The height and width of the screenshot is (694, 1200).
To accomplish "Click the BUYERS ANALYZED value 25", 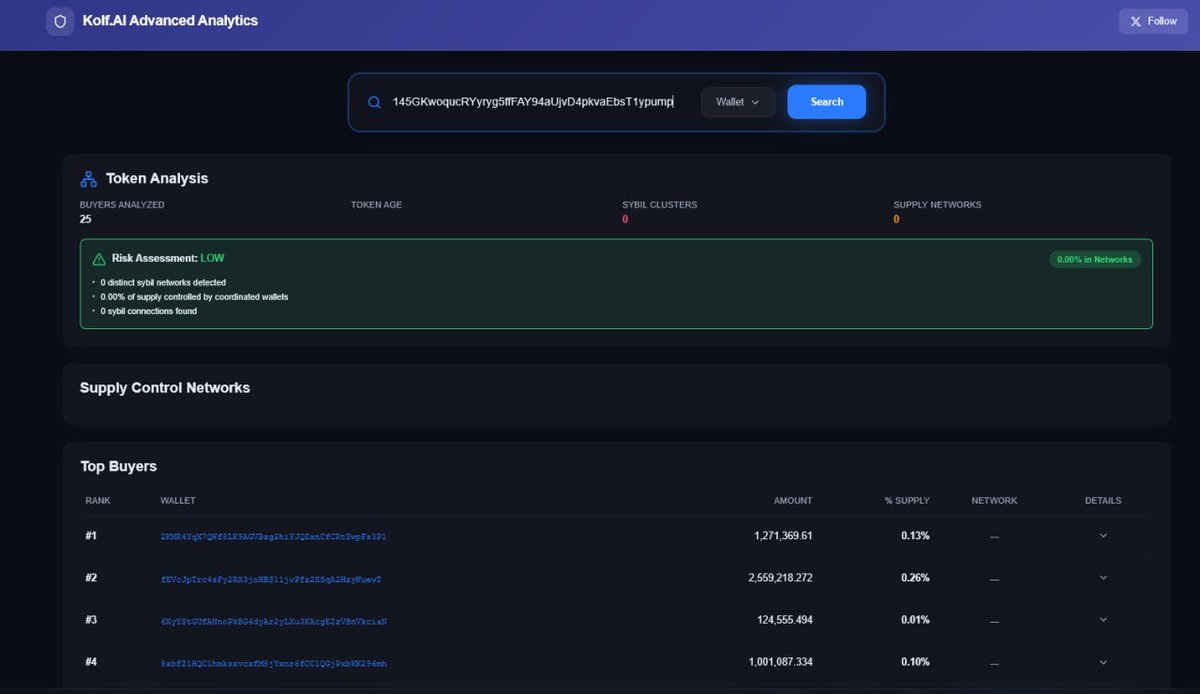I will click(x=86, y=219).
